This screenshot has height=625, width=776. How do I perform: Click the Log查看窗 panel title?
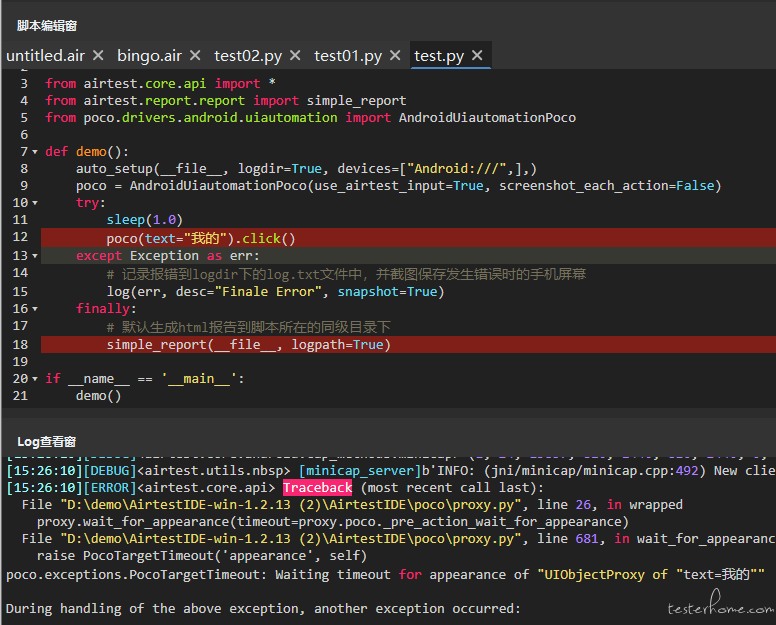[x=47, y=441]
